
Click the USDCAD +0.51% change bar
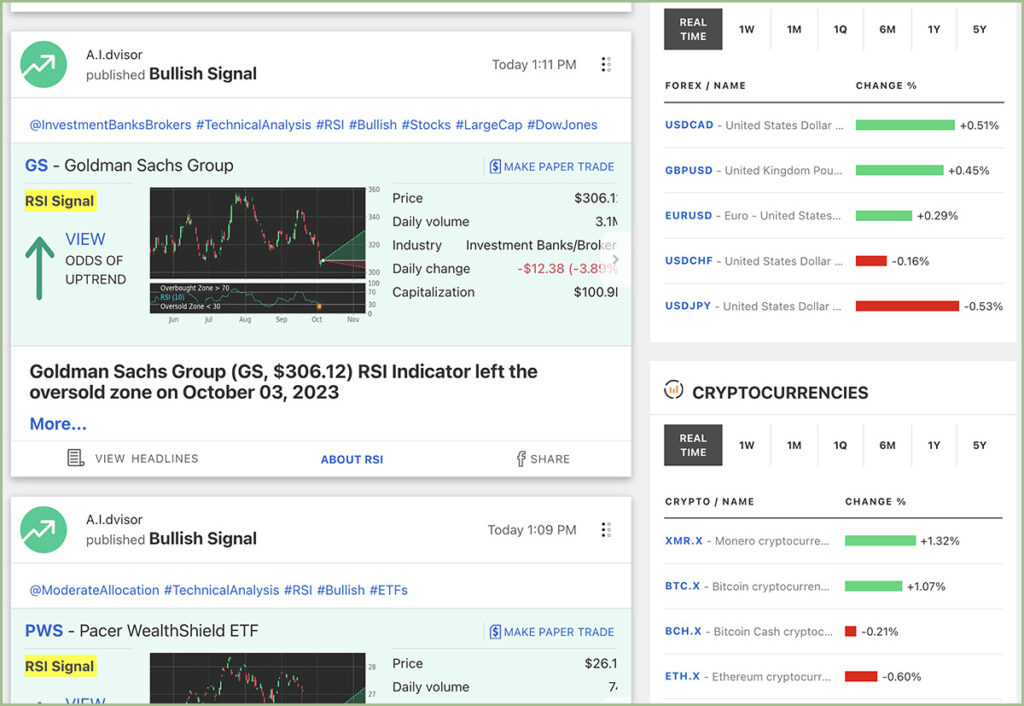pos(905,125)
